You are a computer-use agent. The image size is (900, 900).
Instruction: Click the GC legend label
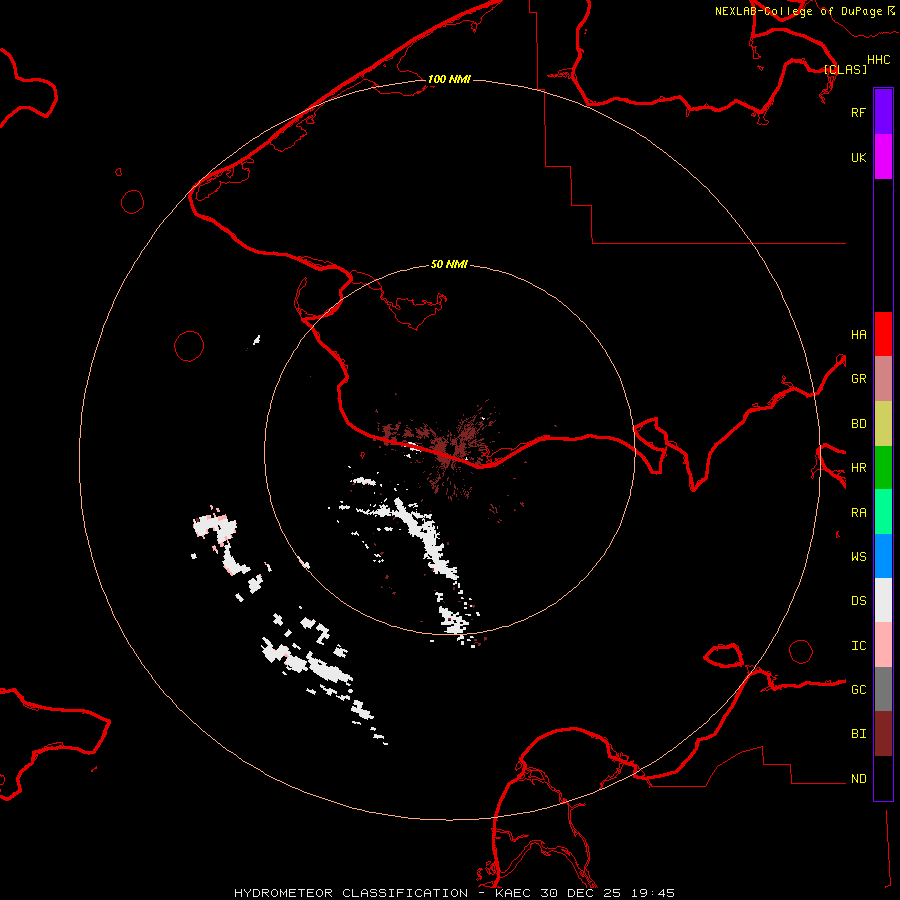click(x=858, y=690)
